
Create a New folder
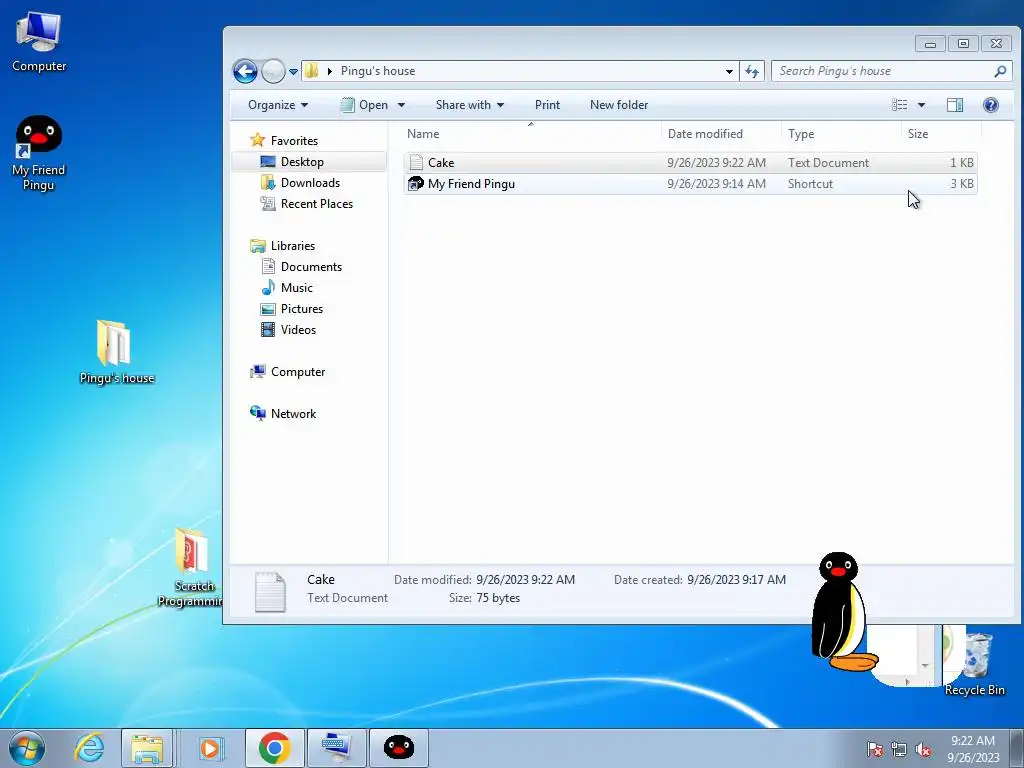point(618,105)
